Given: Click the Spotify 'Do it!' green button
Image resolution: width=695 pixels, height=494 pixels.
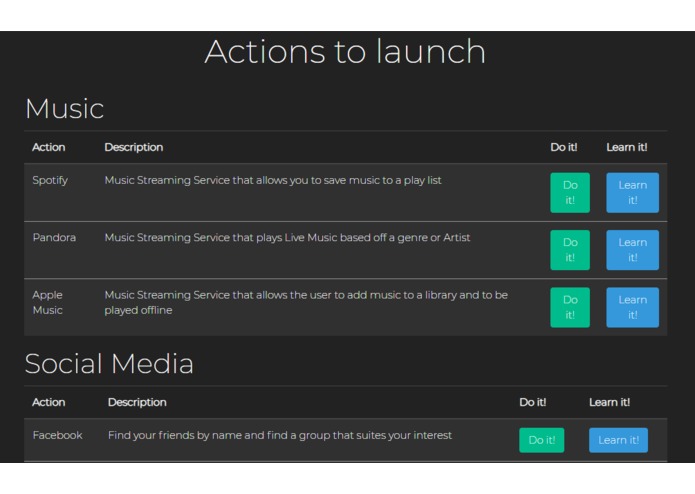Looking at the screenshot, I should pos(570,193).
